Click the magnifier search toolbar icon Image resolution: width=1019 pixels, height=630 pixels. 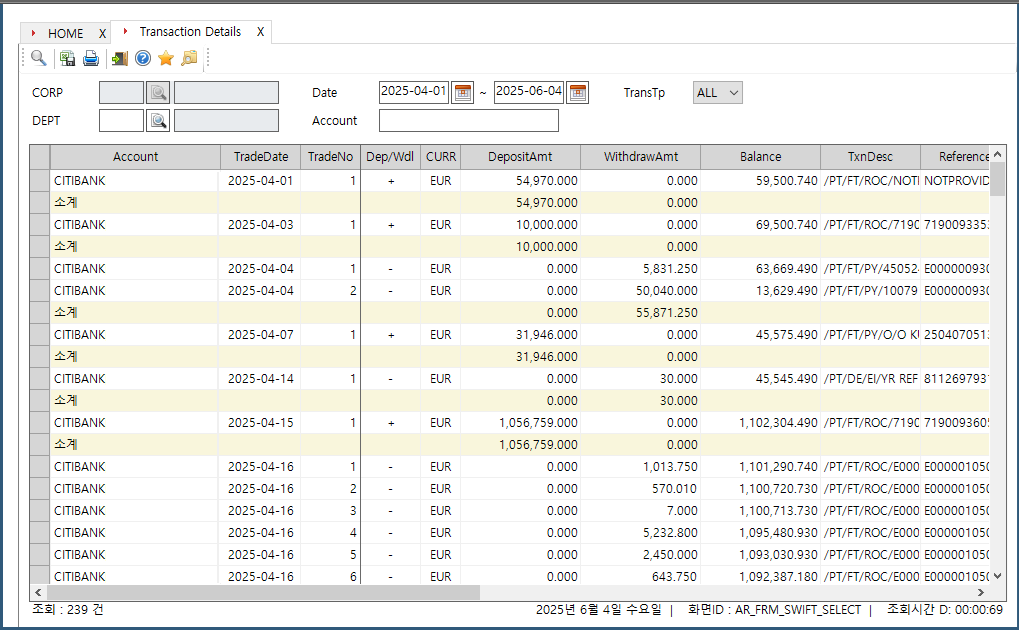[38, 59]
